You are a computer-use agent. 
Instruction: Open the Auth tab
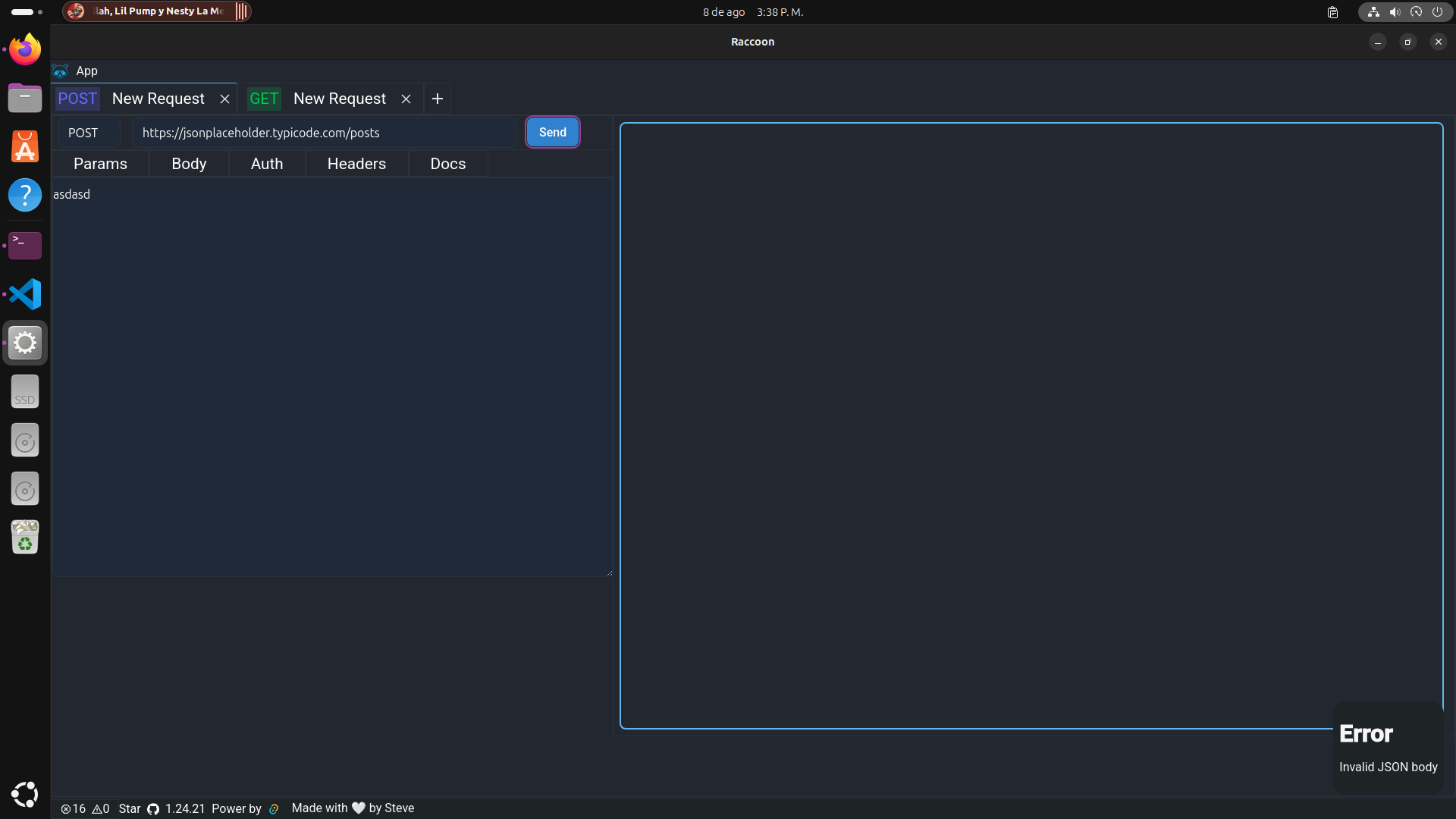tap(267, 164)
